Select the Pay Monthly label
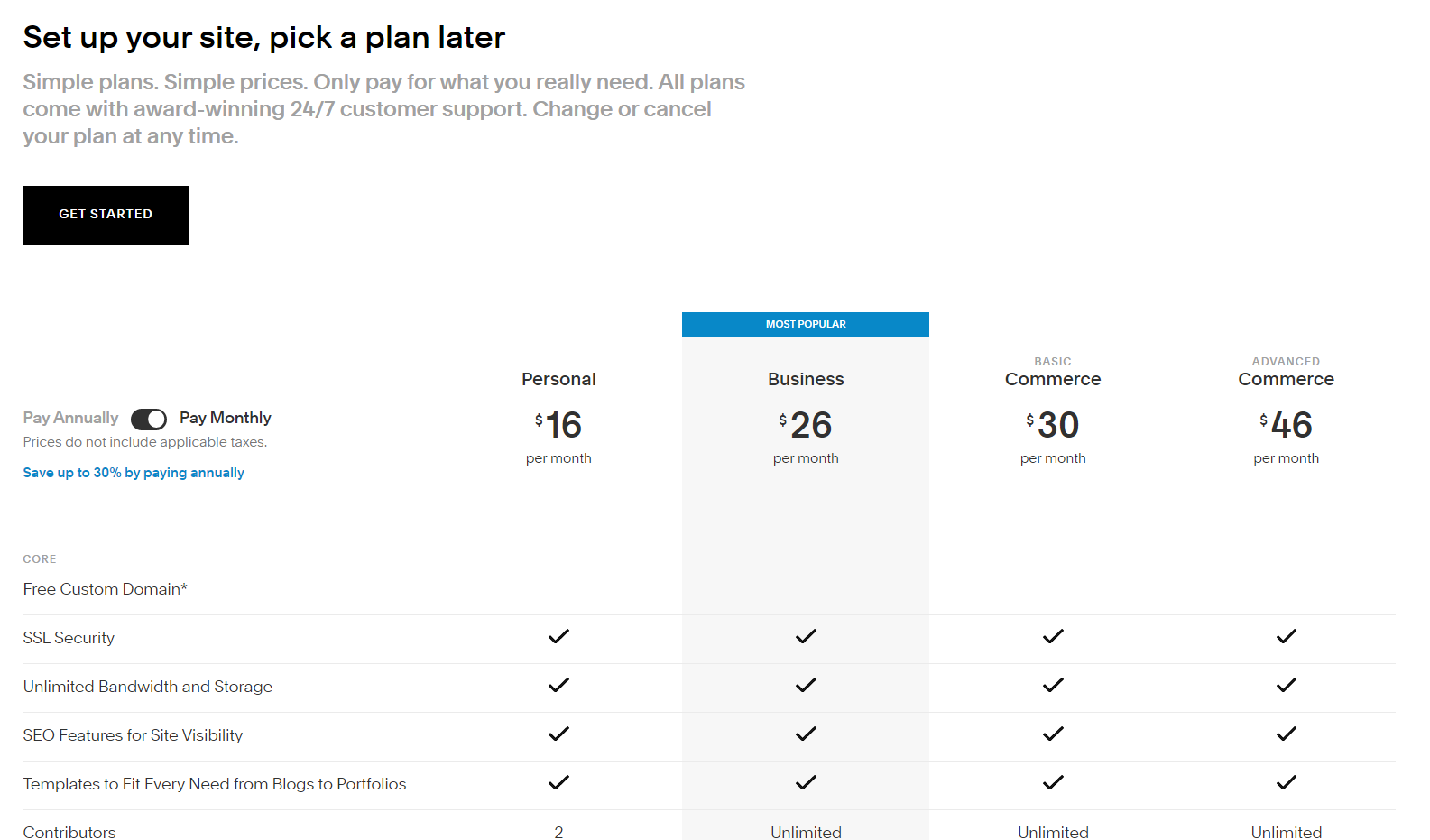Screen dimensions: 1430x840 point(225,418)
